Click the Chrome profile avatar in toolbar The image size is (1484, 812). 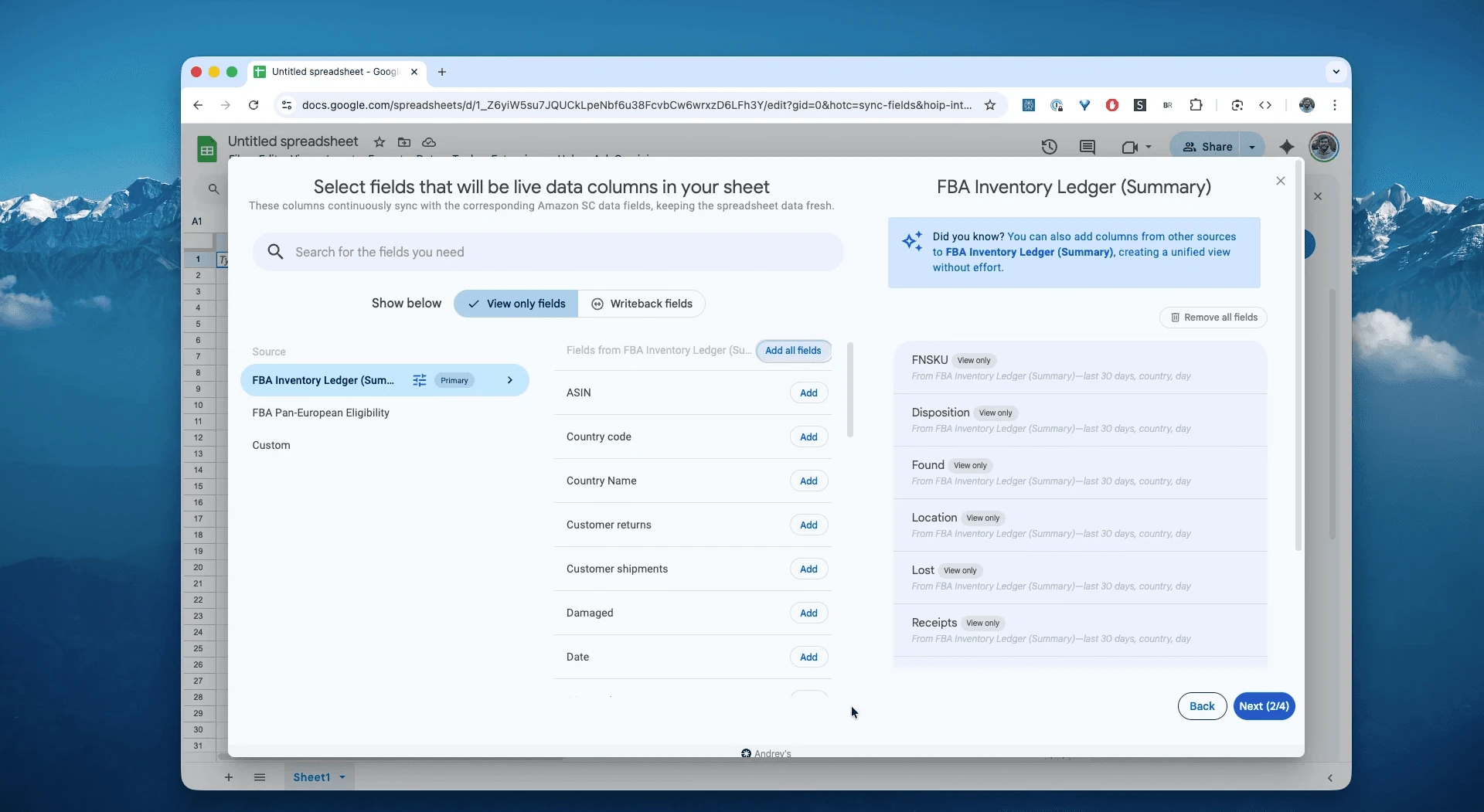[1307, 105]
